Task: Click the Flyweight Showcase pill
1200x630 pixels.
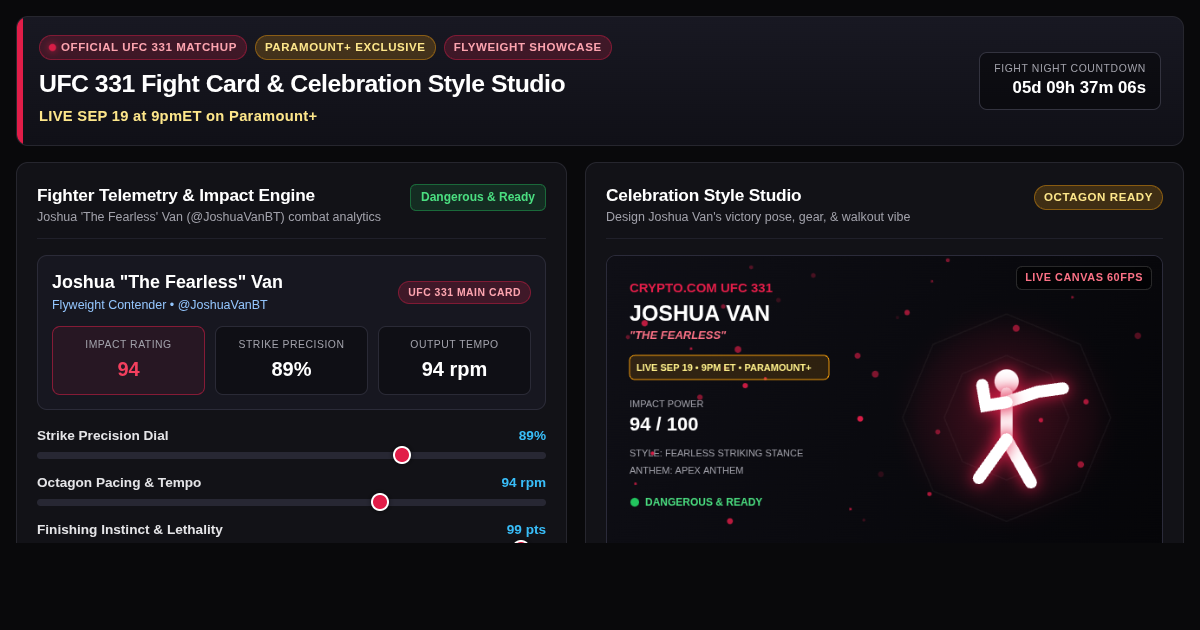Action: click(528, 47)
